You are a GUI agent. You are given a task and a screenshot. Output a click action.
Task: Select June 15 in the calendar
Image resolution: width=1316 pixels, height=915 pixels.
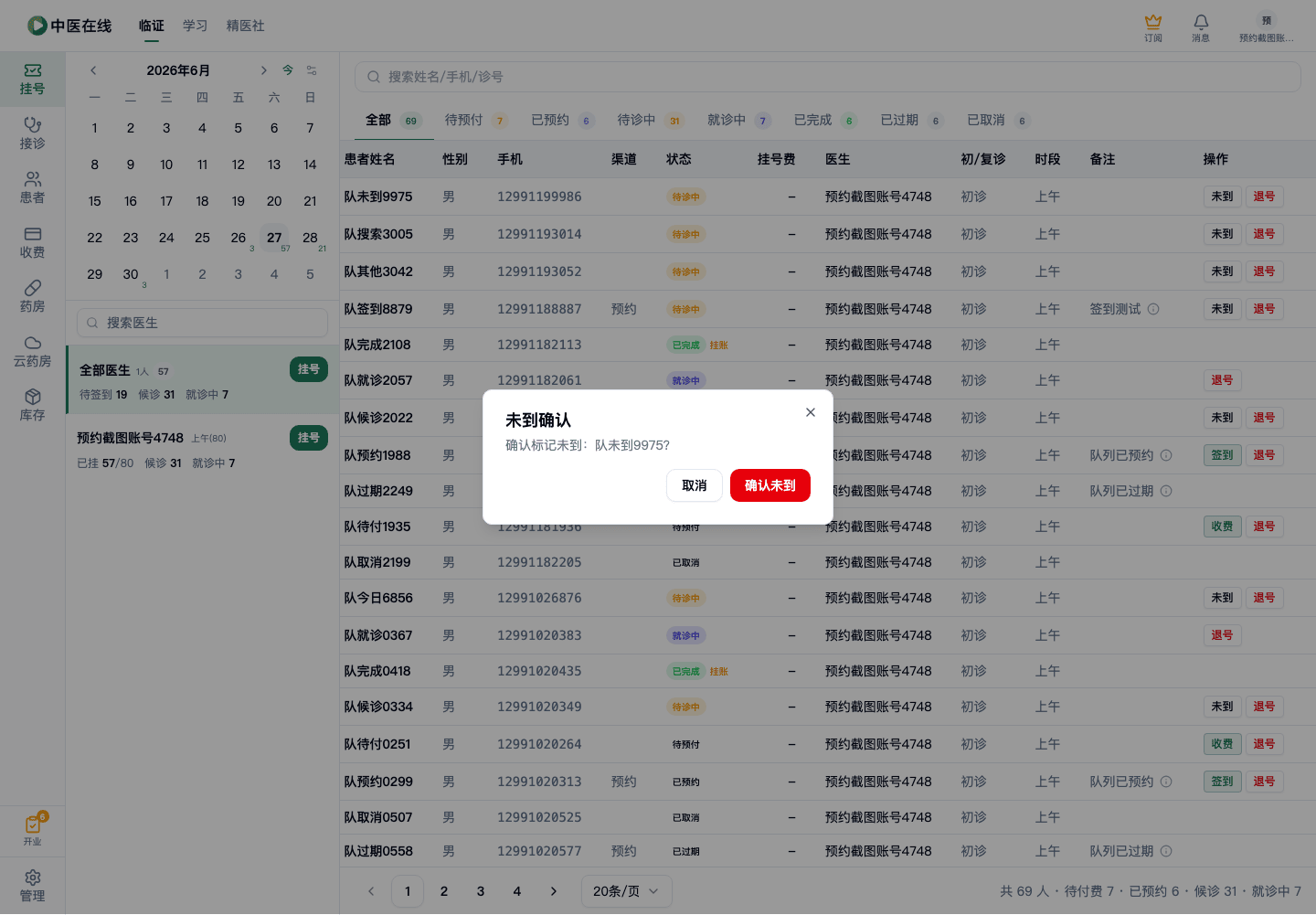coord(95,201)
